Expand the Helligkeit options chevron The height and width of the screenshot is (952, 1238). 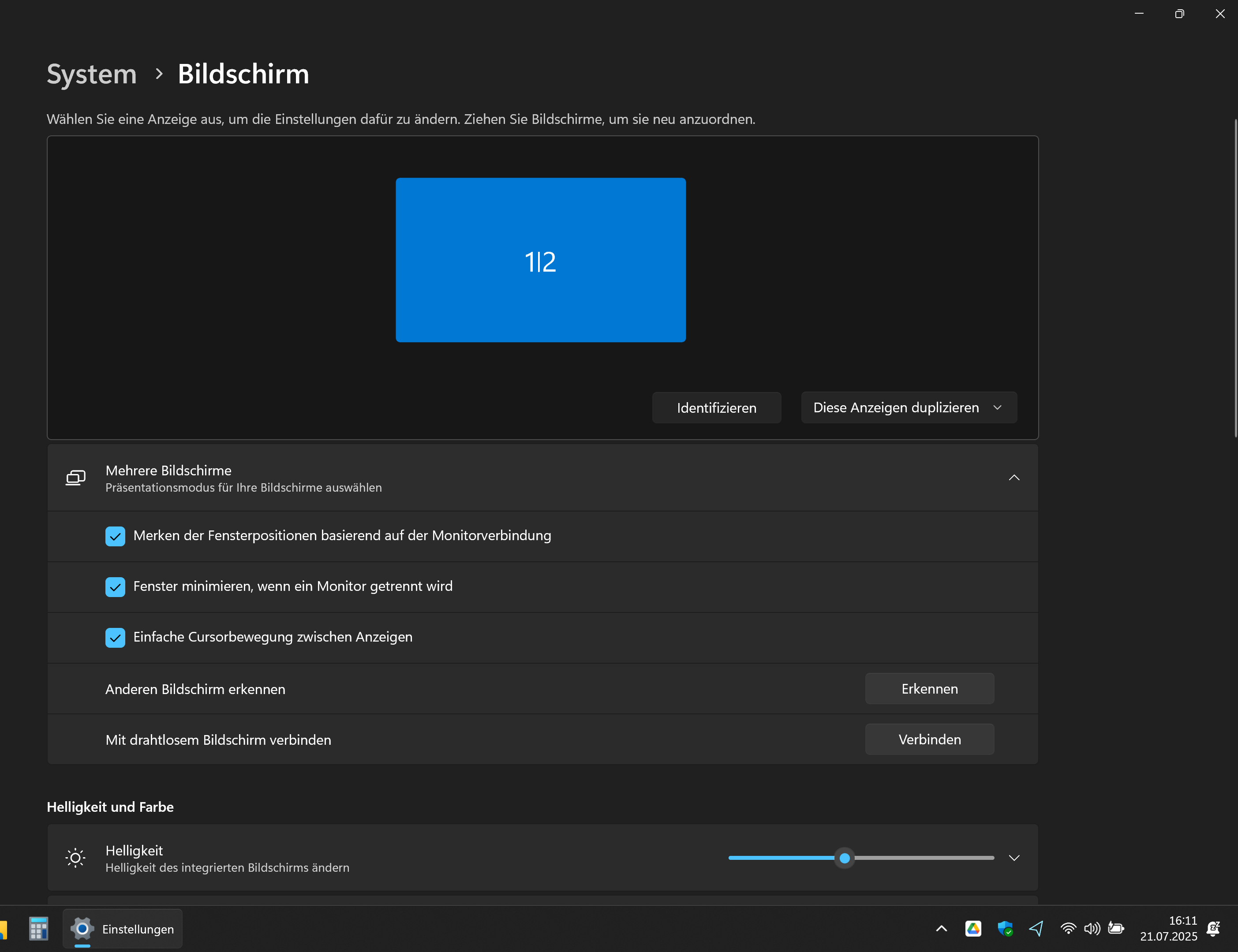(x=1014, y=858)
